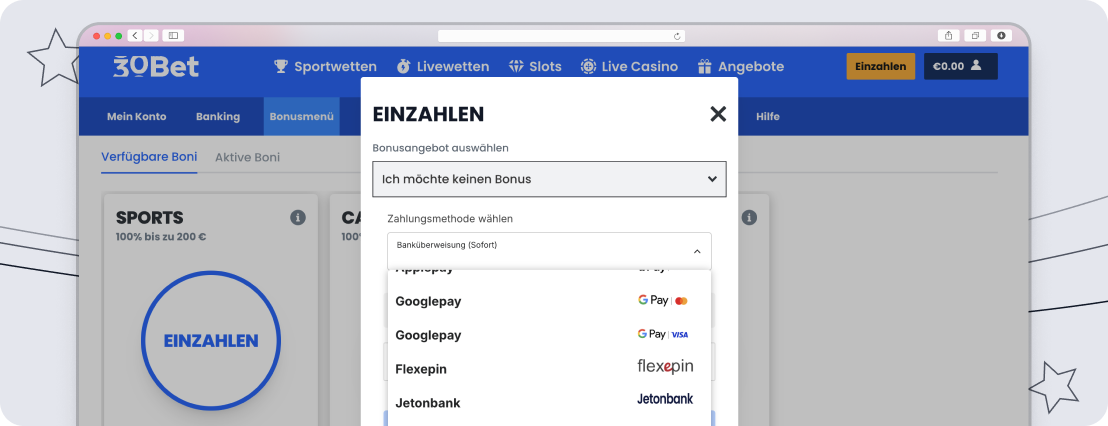
Task: Switch to the Aktive Boni tab
Action: coord(247,157)
